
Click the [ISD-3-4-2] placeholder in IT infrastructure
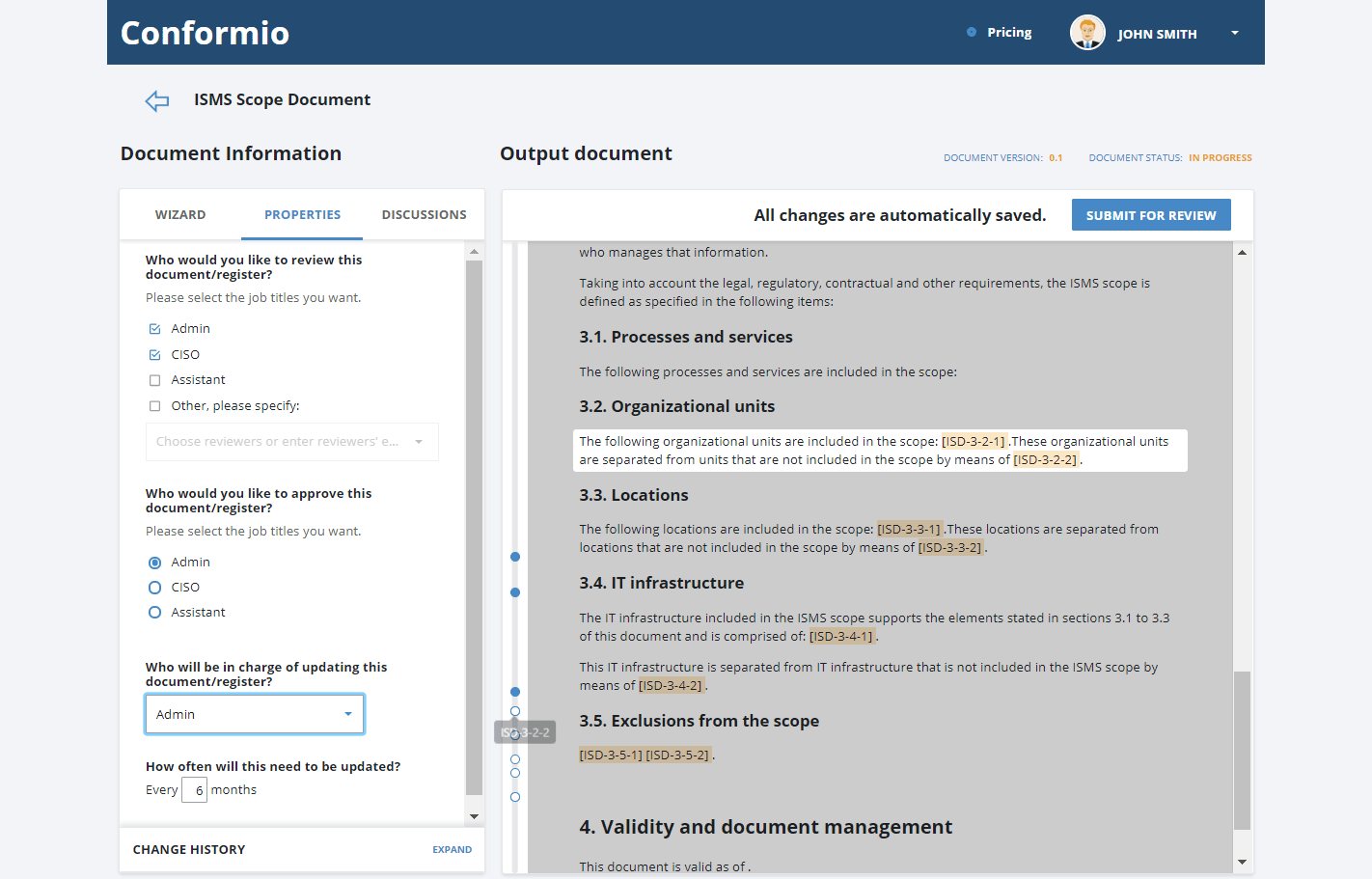672,686
